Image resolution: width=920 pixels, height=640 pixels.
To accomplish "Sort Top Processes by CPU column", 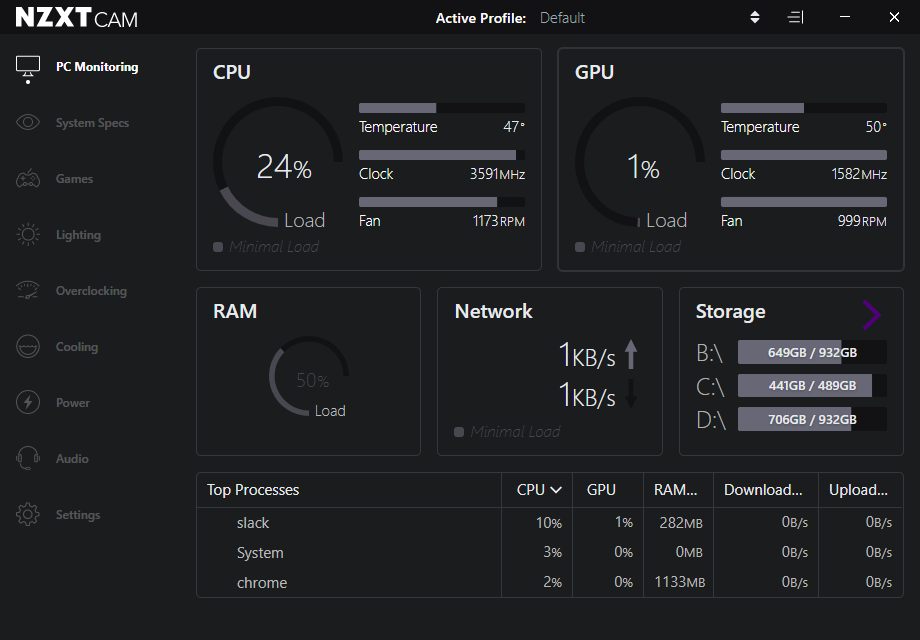I will tap(536, 489).
